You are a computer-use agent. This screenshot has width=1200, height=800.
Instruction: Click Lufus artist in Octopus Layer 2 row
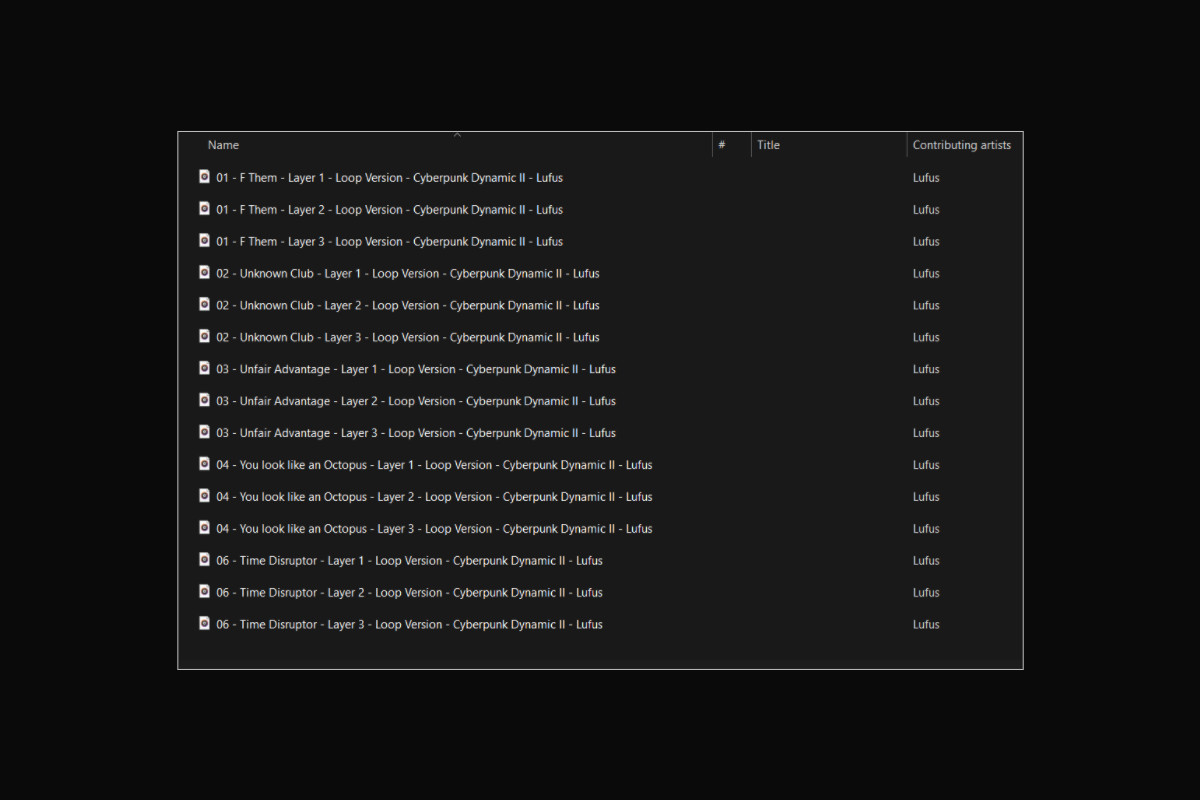click(926, 497)
